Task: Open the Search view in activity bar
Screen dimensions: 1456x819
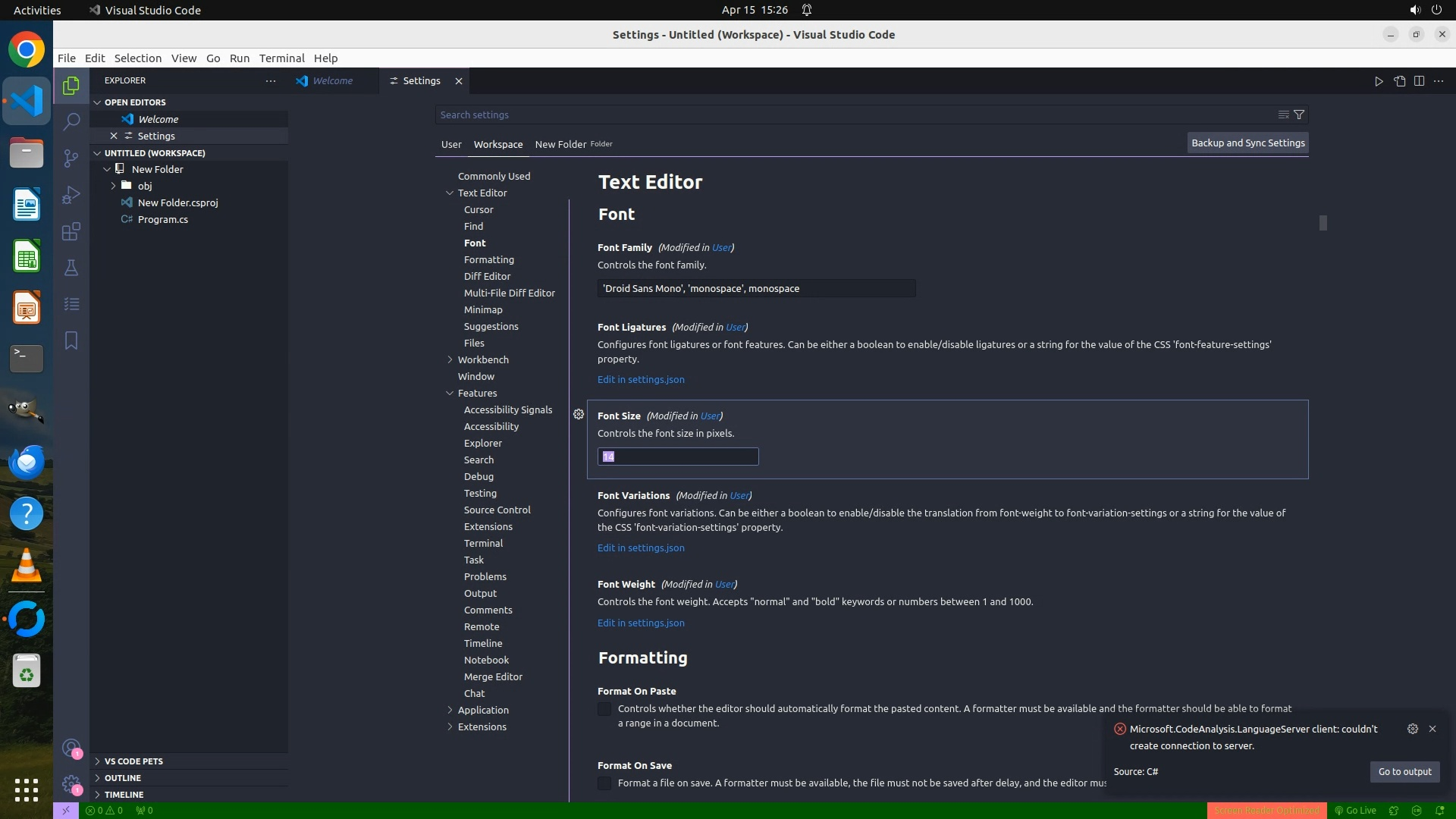Action: 71,121
